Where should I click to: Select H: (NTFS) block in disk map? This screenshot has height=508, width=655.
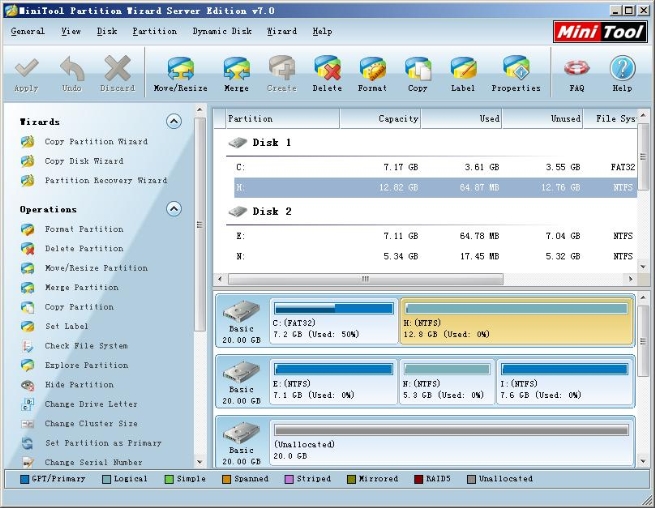coord(516,321)
